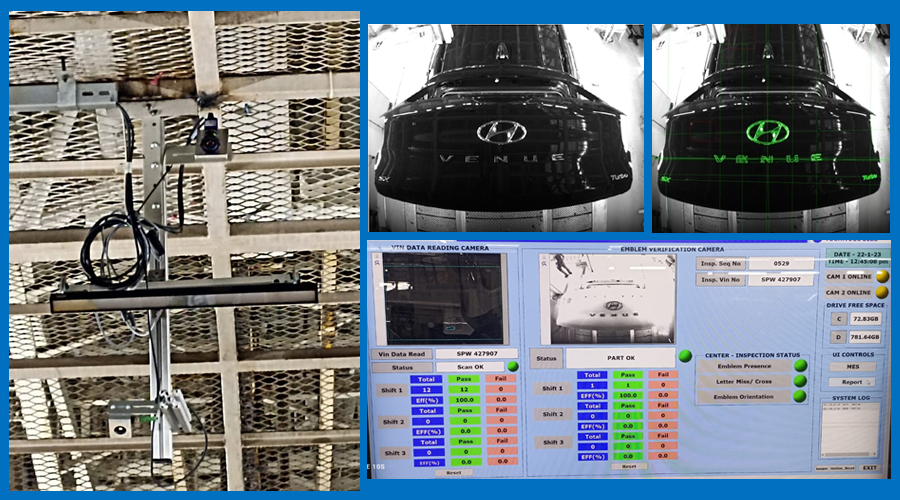The image size is (900, 500).
Task: Click the green Scan OK status lamp
Action: tap(513, 366)
